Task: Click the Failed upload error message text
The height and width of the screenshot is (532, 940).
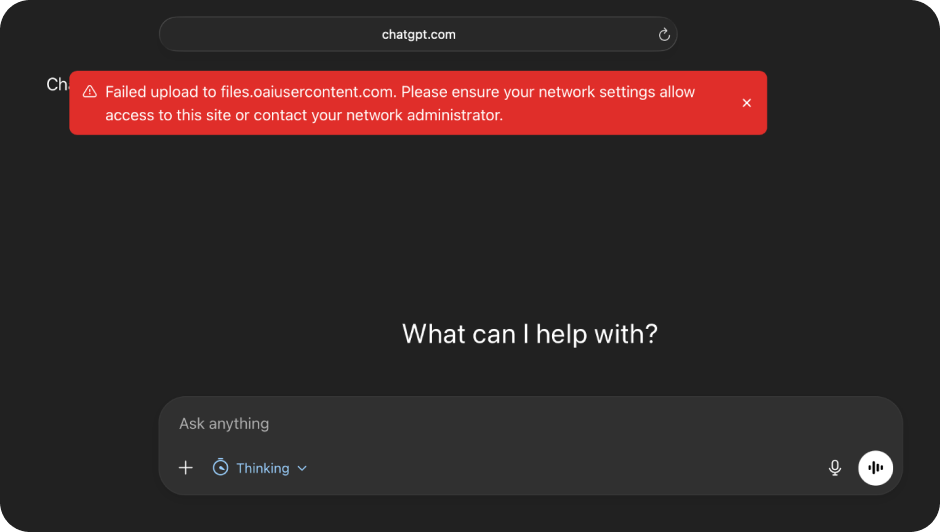Action: click(400, 103)
